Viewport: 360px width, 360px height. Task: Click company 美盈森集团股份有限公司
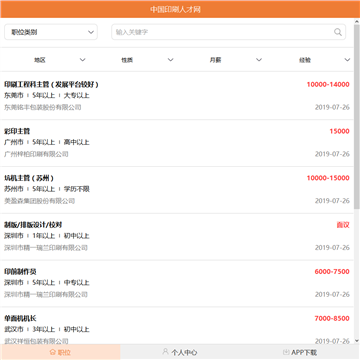pos(39,201)
